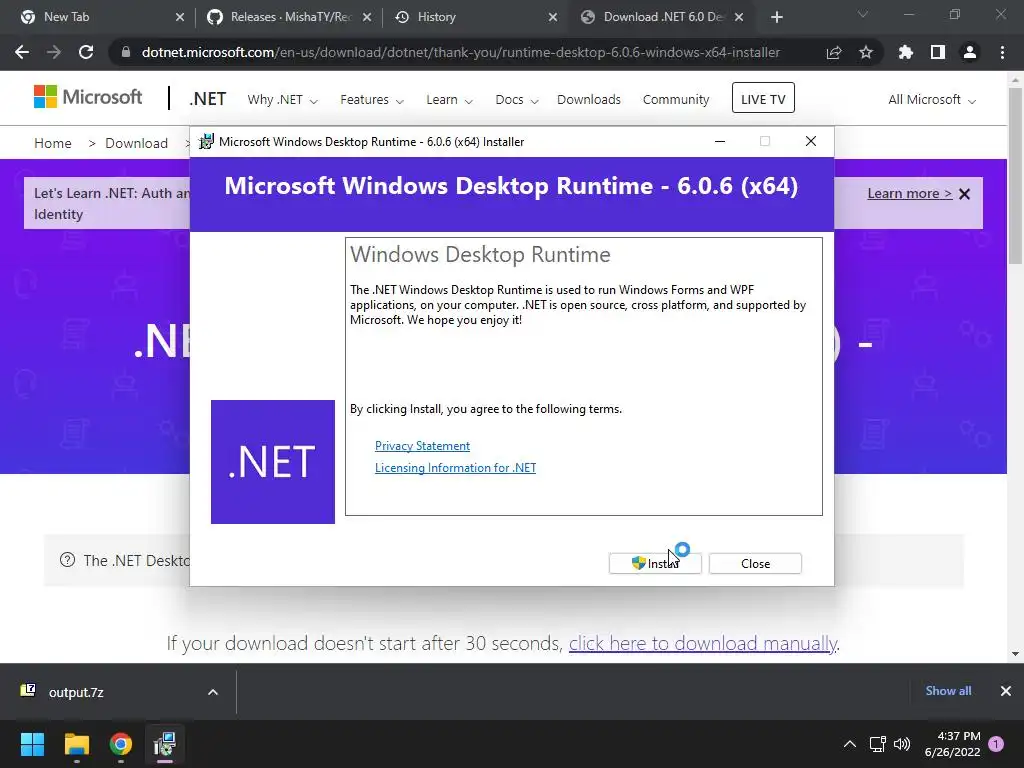Reload the page with the refresh icon
1024x768 pixels.
coord(86,52)
